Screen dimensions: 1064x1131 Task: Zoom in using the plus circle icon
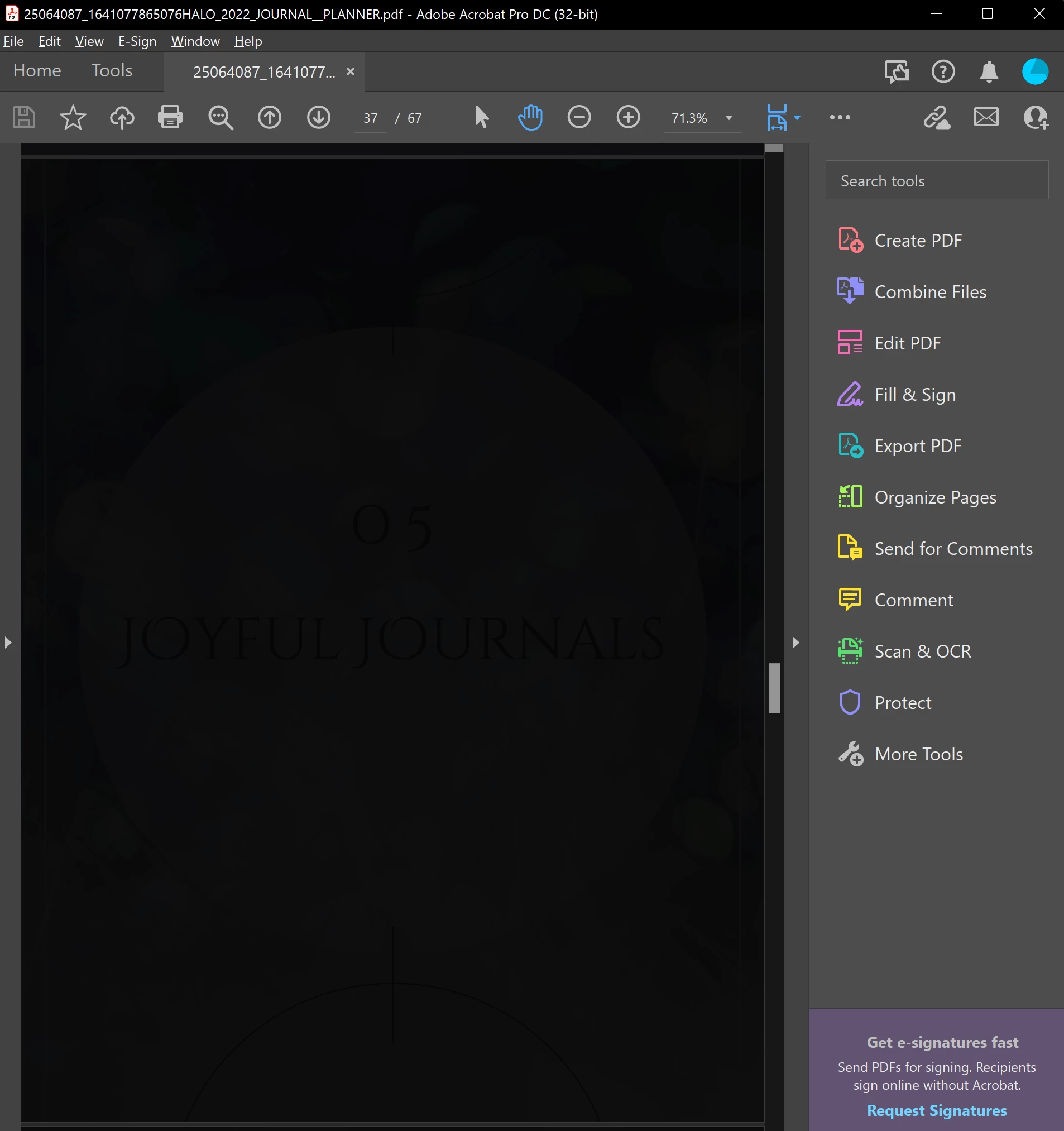[x=628, y=117]
